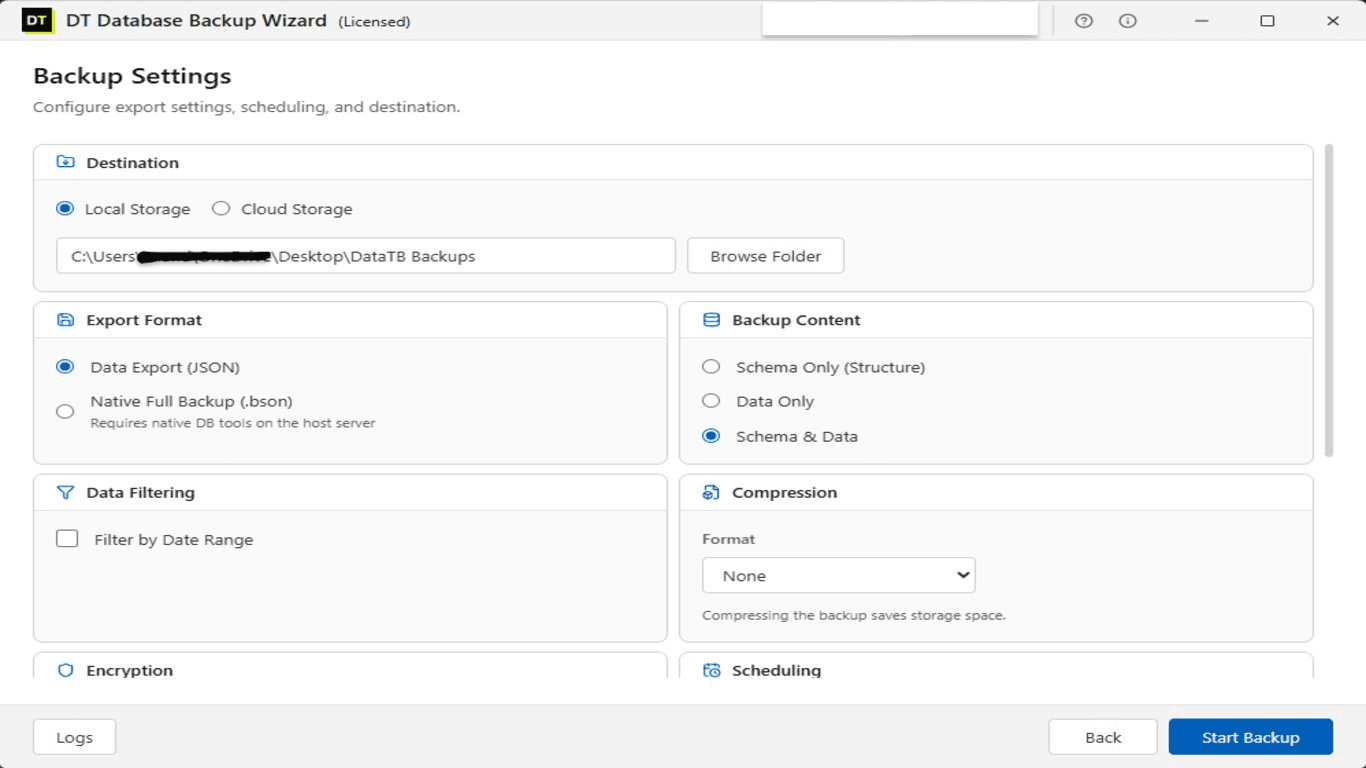This screenshot has height=768, width=1366.
Task: Open help via question mark icon
Action: click(x=1084, y=21)
